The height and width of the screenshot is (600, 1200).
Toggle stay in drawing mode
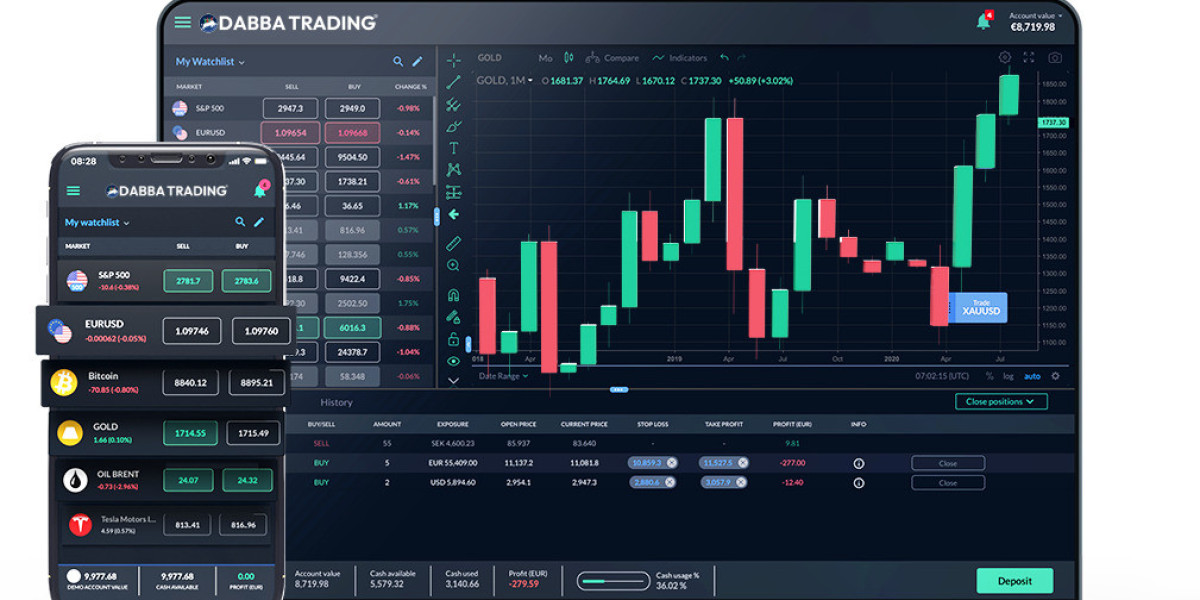click(x=453, y=317)
